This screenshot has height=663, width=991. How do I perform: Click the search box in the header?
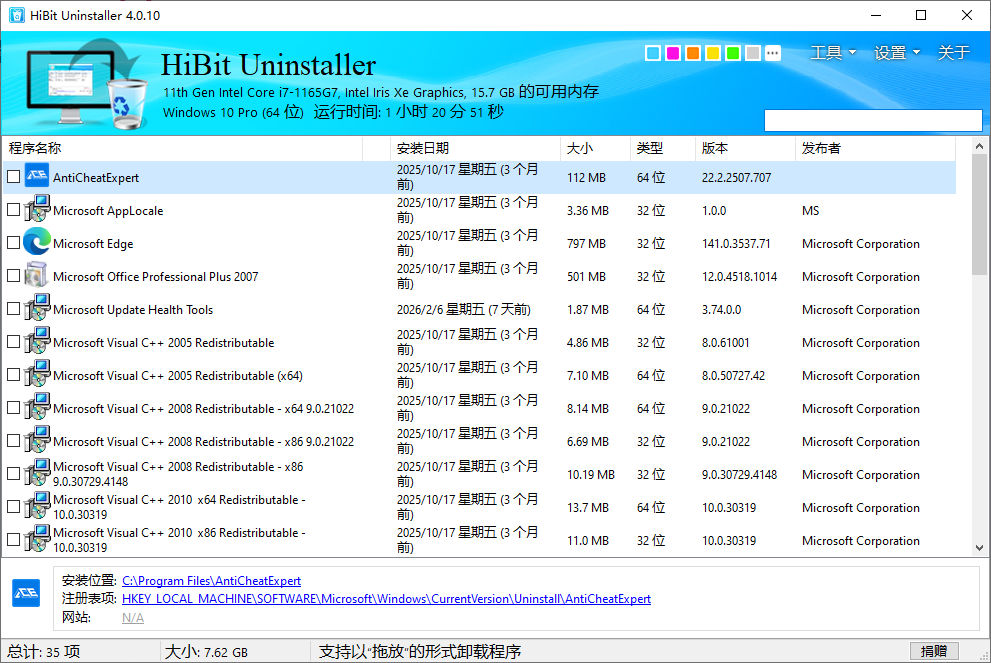[873, 120]
